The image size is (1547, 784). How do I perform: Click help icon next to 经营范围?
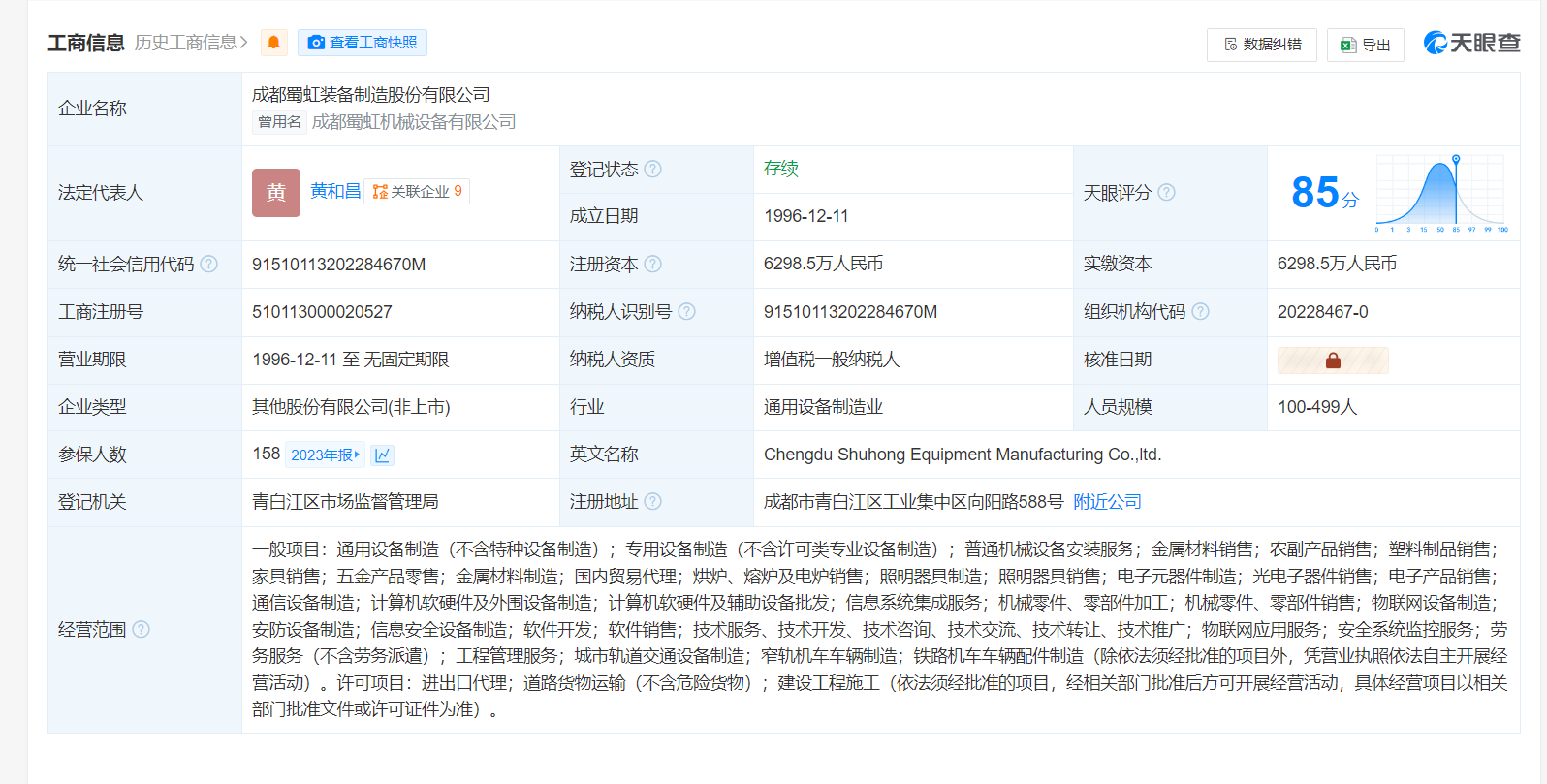click(x=141, y=629)
